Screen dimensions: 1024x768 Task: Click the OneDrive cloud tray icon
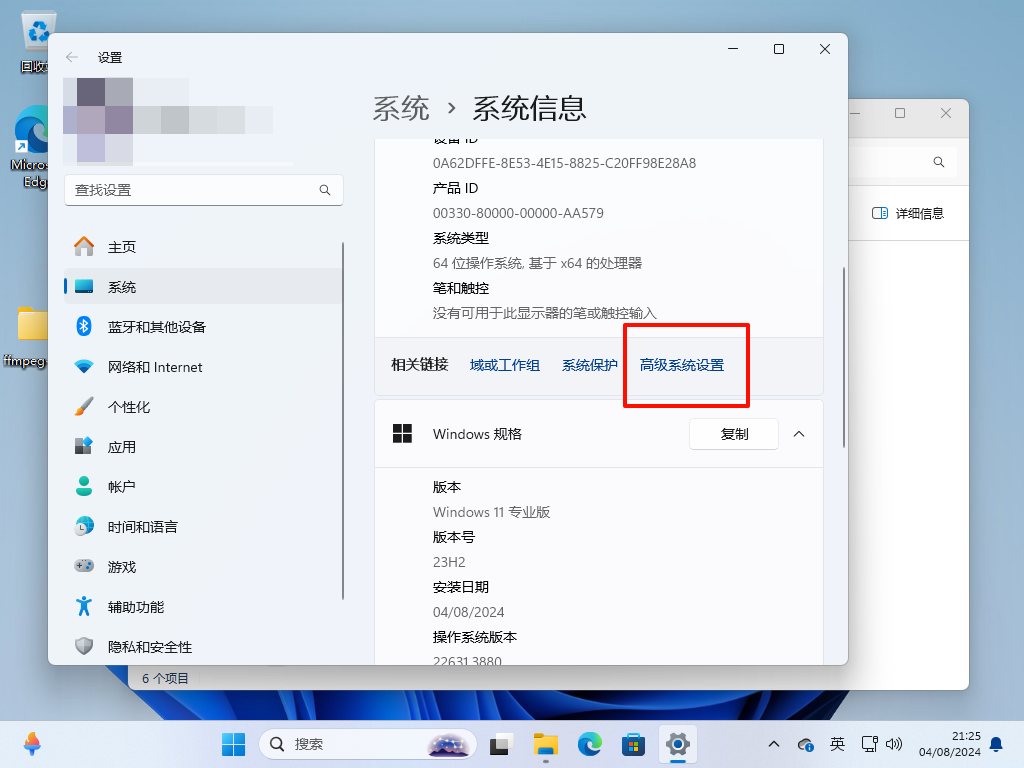pos(805,744)
